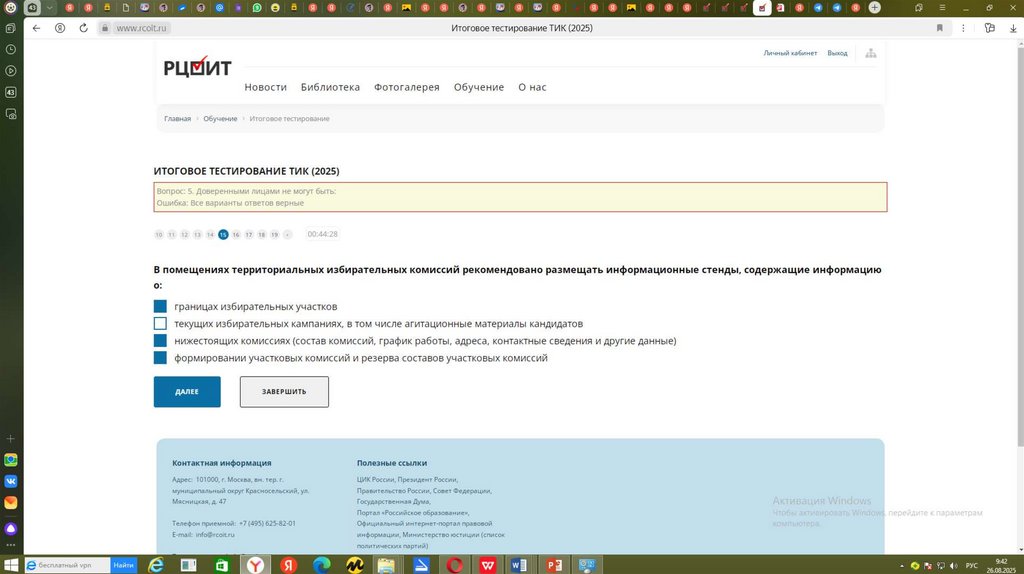Image resolution: width=1024 pixels, height=574 pixels.
Task: Open the browser hamburger settings menu
Action: coord(942,8)
